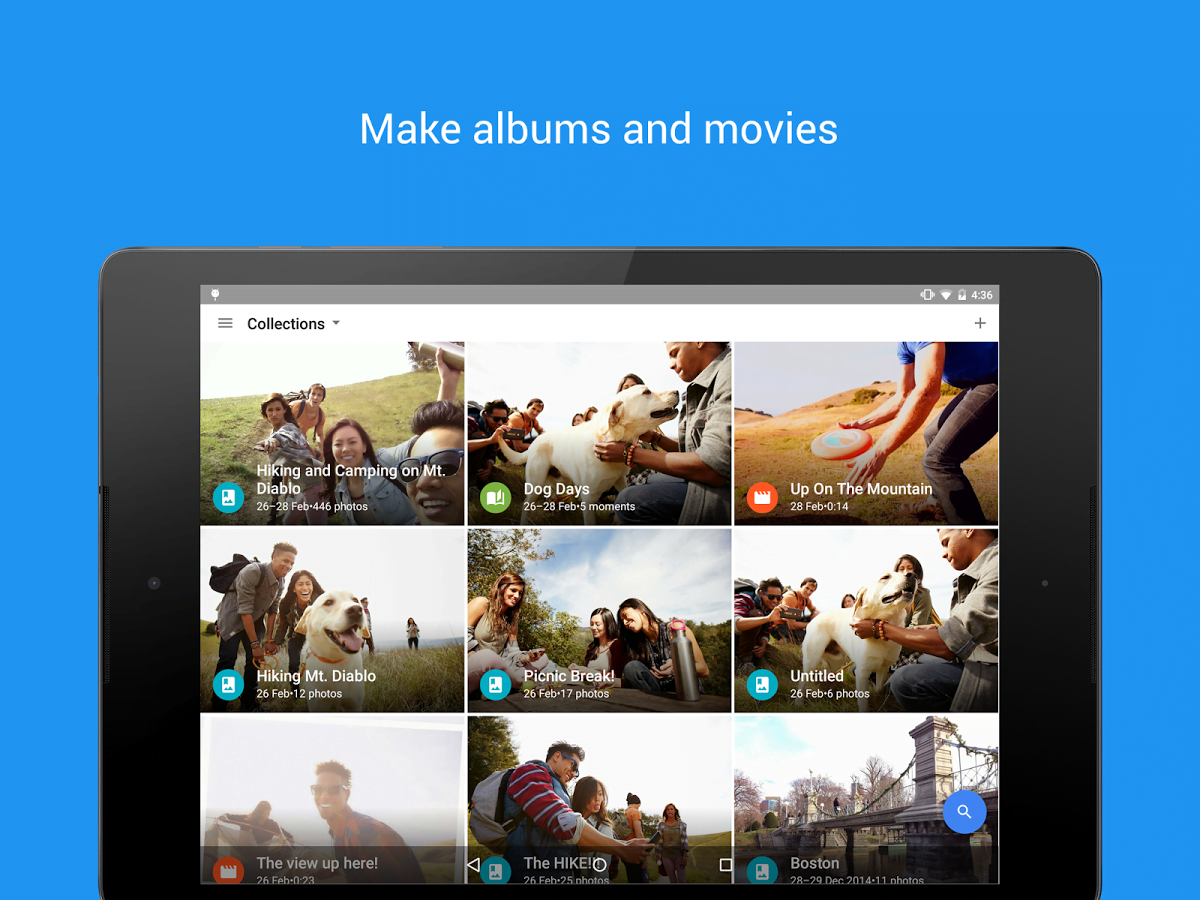This screenshot has width=1200, height=900.
Task: Open the Boston album bridge thumbnail
Action: tap(866, 799)
